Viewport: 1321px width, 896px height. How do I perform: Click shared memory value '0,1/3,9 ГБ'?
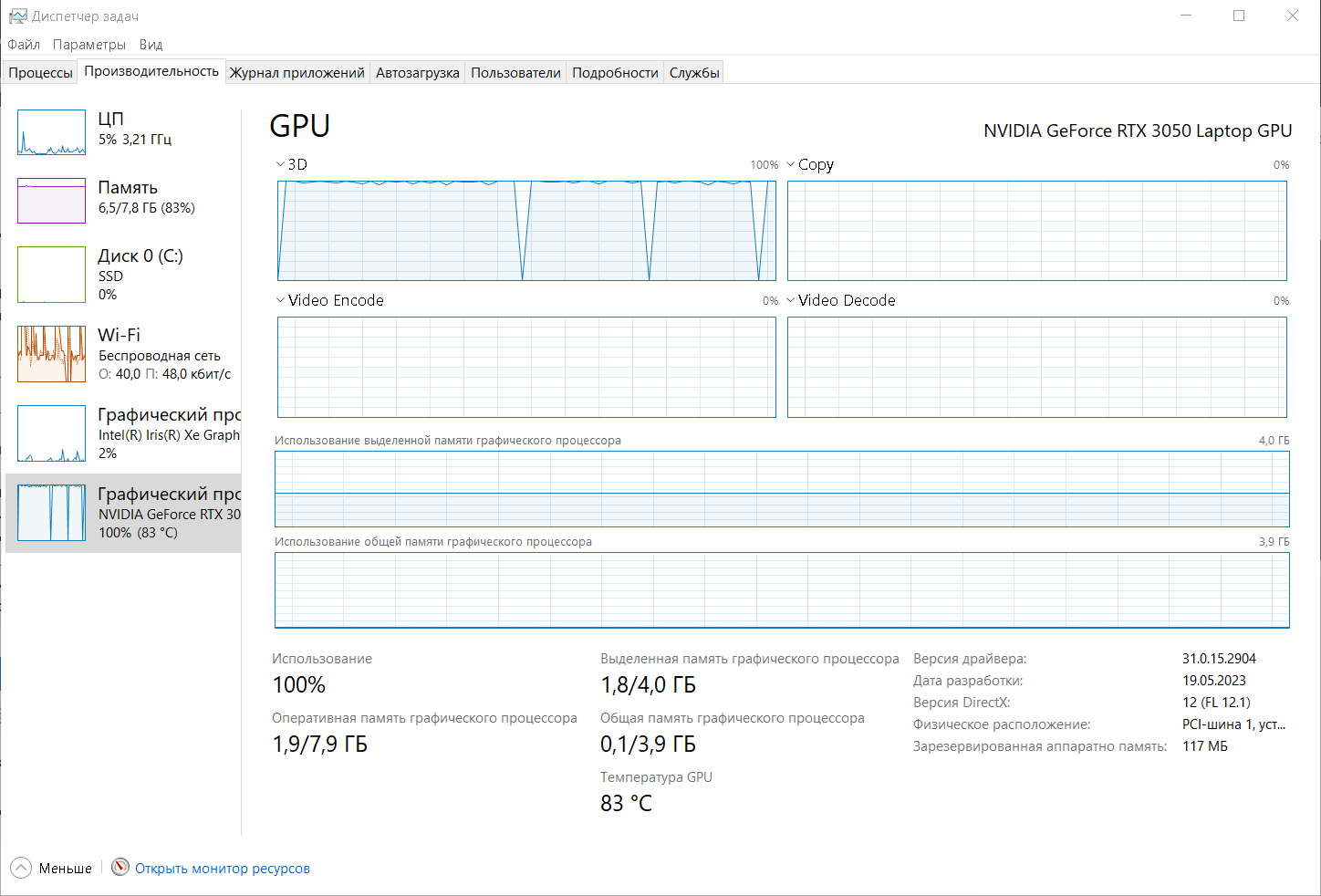tap(648, 744)
